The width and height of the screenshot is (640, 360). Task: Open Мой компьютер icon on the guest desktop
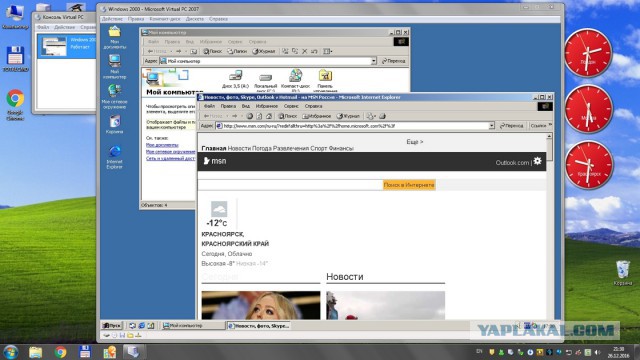pos(114,66)
